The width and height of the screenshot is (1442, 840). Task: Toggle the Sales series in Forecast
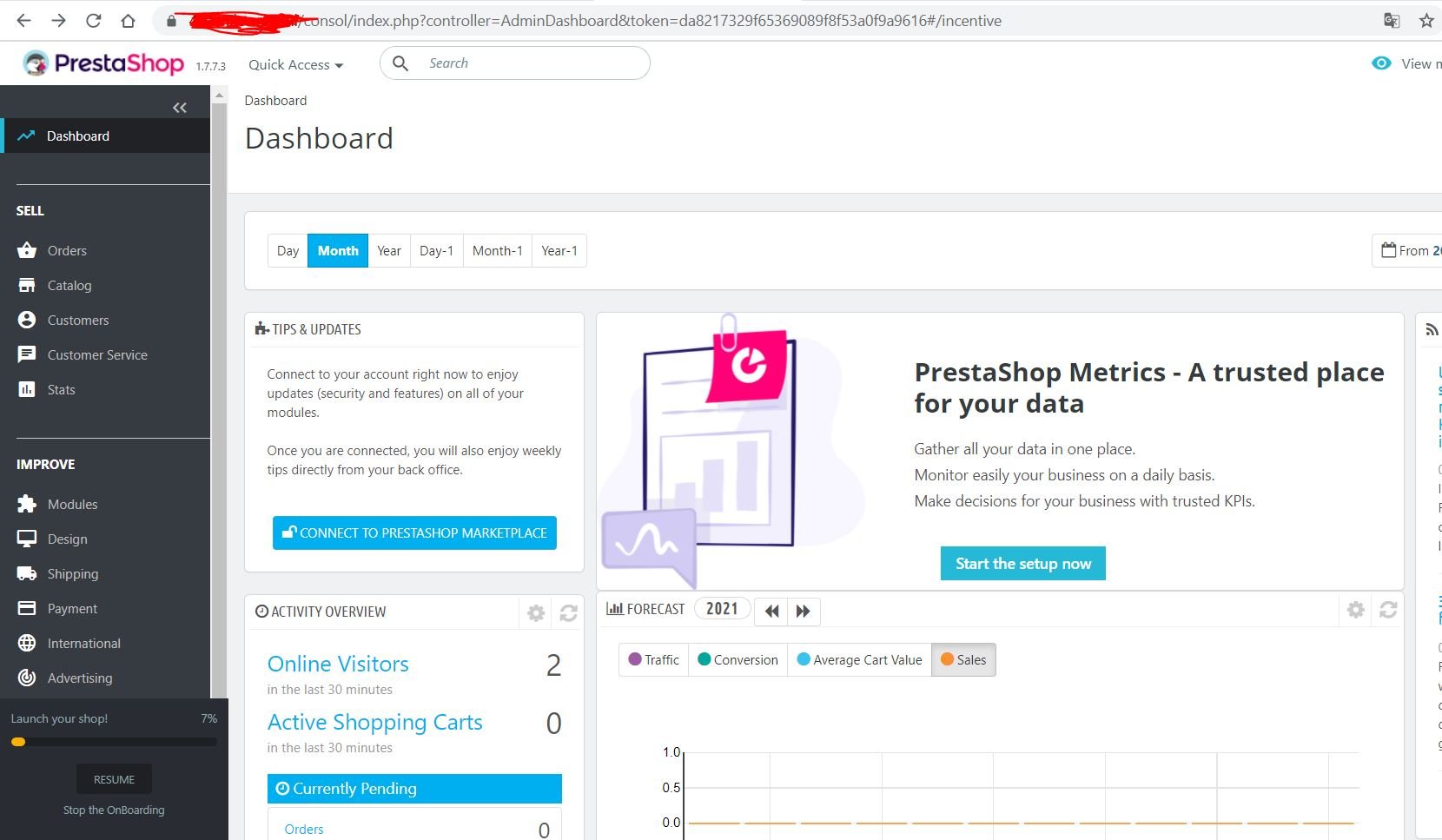pyautogui.click(x=963, y=659)
